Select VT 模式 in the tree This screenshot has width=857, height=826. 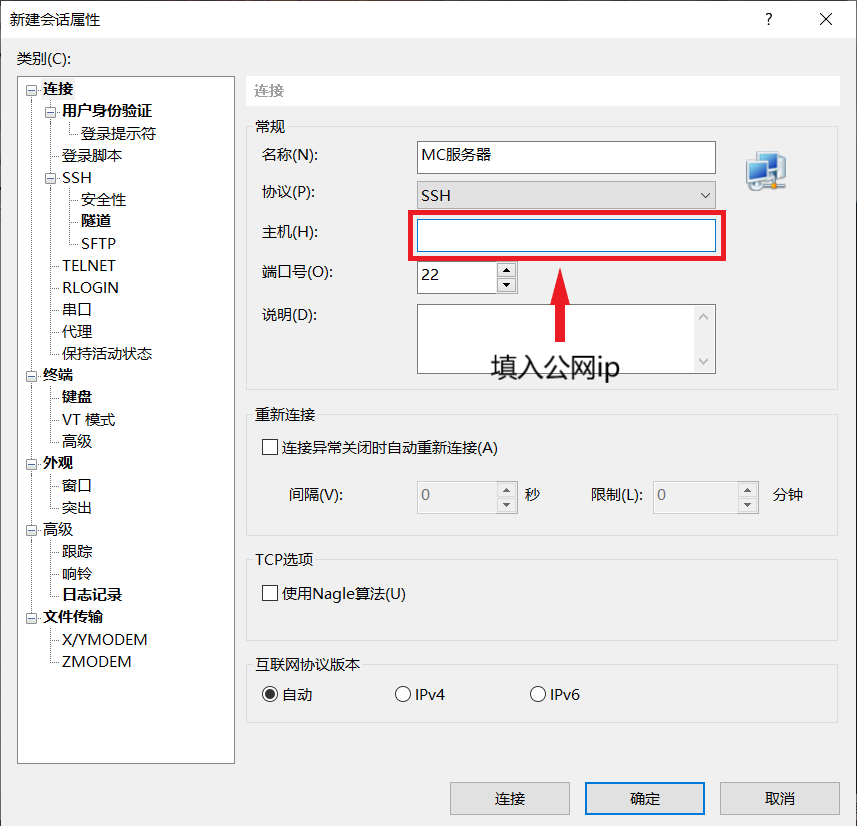[89, 420]
